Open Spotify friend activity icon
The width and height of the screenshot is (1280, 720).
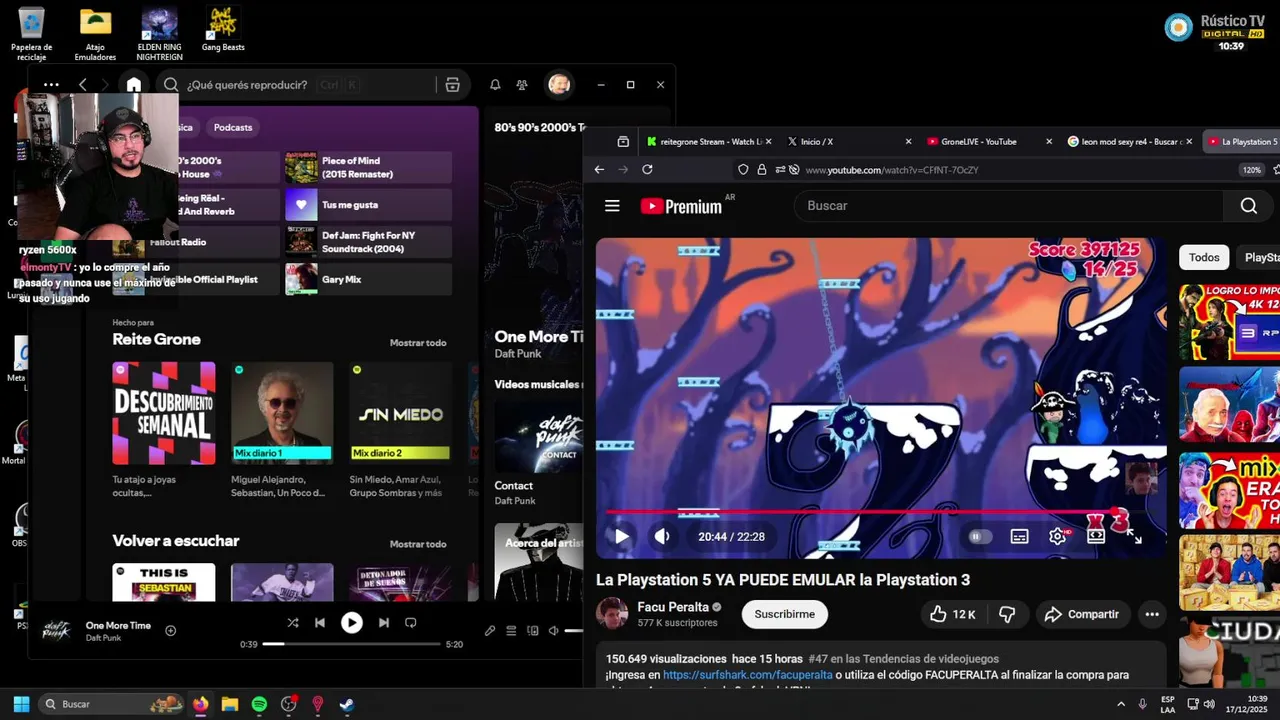[522, 85]
